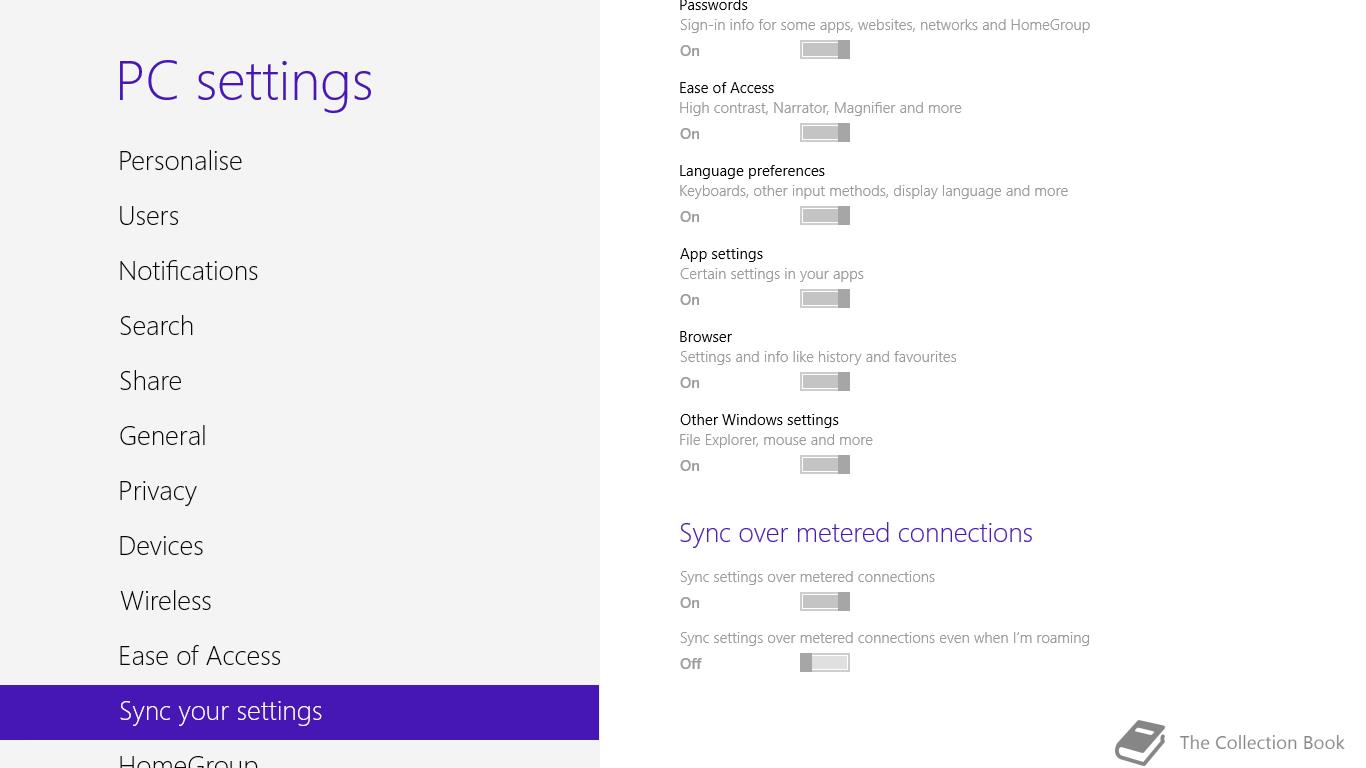Click The Collection Book logo icon
This screenshot has height=768, width=1366.
click(1141, 743)
